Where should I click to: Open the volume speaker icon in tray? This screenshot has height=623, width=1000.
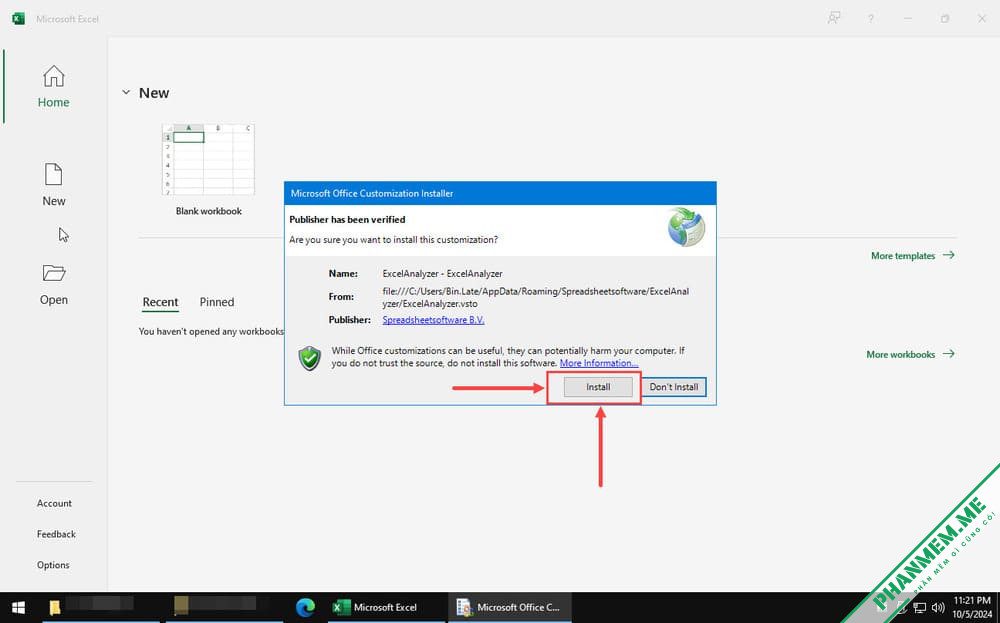point(938,608)
